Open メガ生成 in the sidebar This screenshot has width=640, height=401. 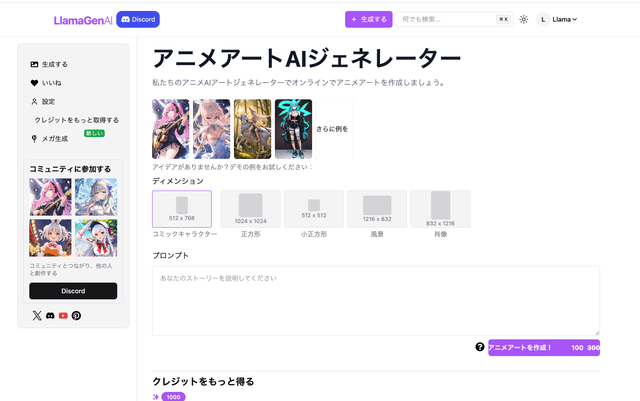coord(55,139)
